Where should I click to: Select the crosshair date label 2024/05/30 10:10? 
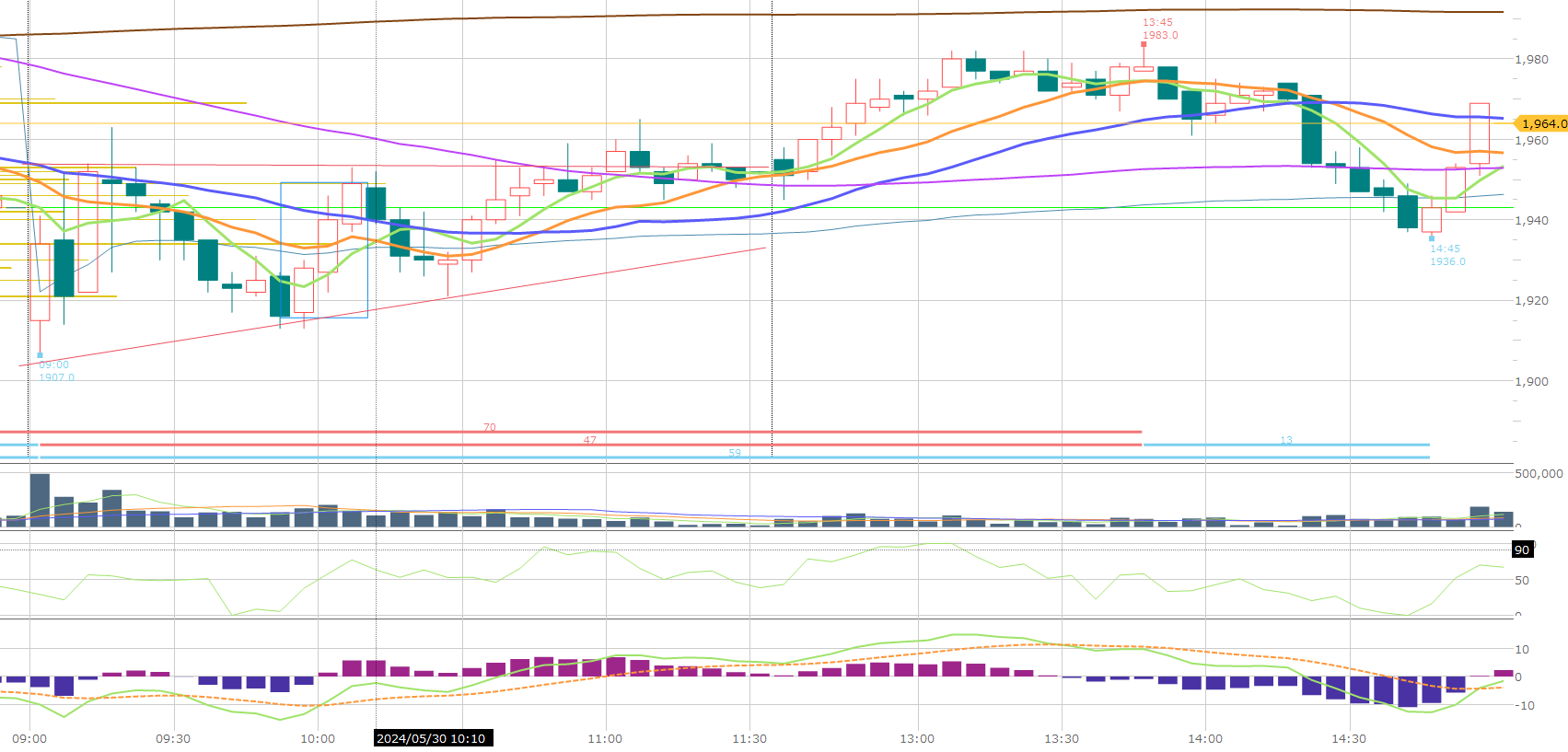coord(432,738)
